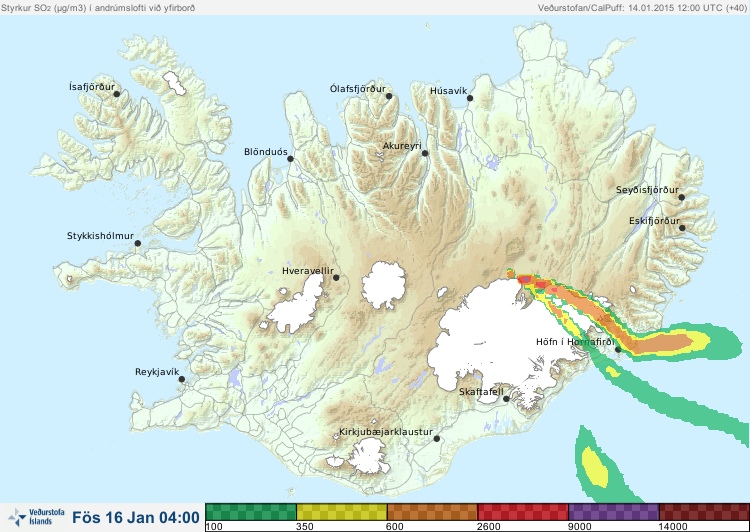Screen dimensions: 750x532
Task: Click the Fös 16 Jan 04:00 timestamp
Action: (136, 517)
